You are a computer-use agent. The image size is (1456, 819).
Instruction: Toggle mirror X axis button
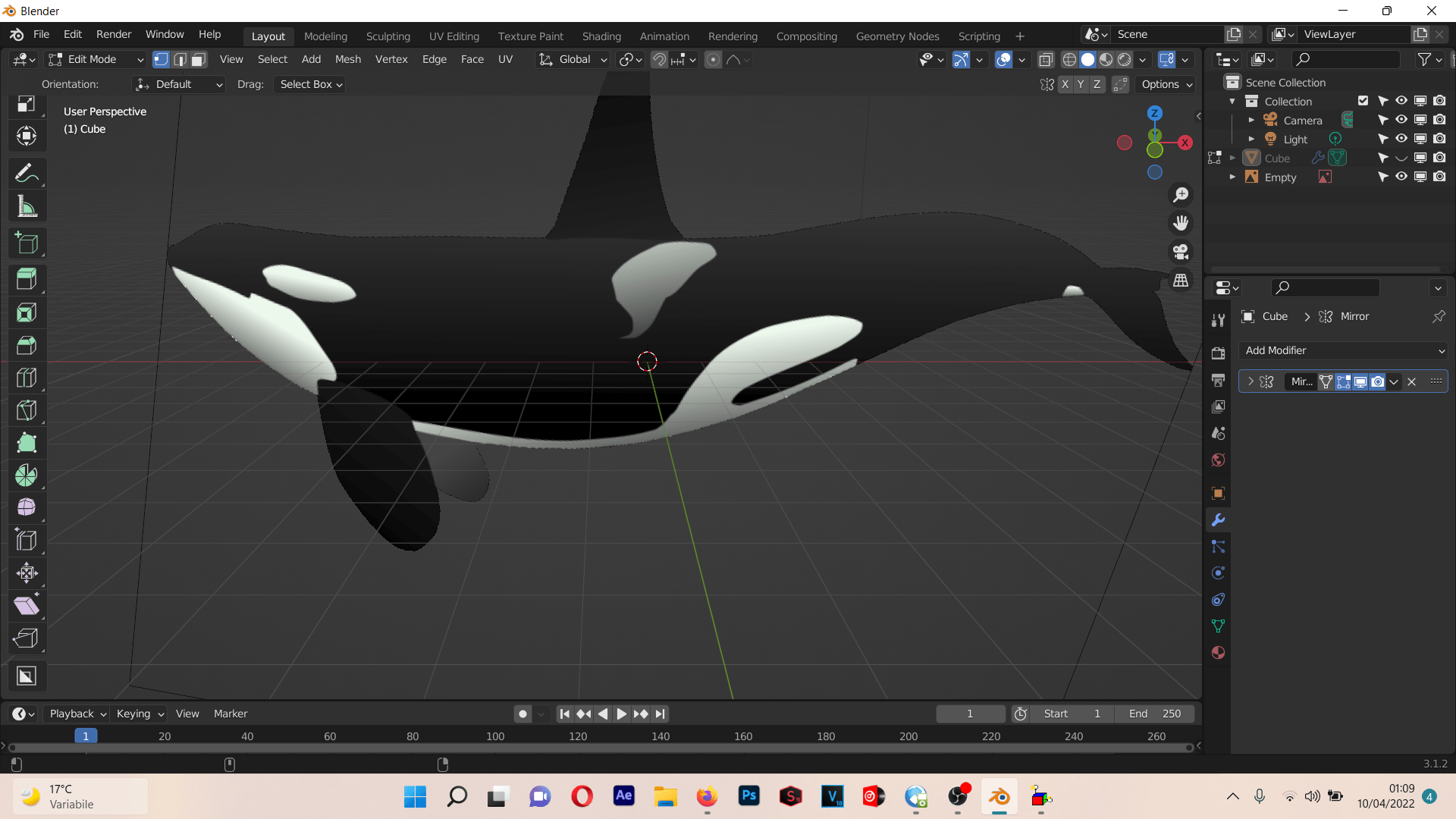pos(1065,84)
